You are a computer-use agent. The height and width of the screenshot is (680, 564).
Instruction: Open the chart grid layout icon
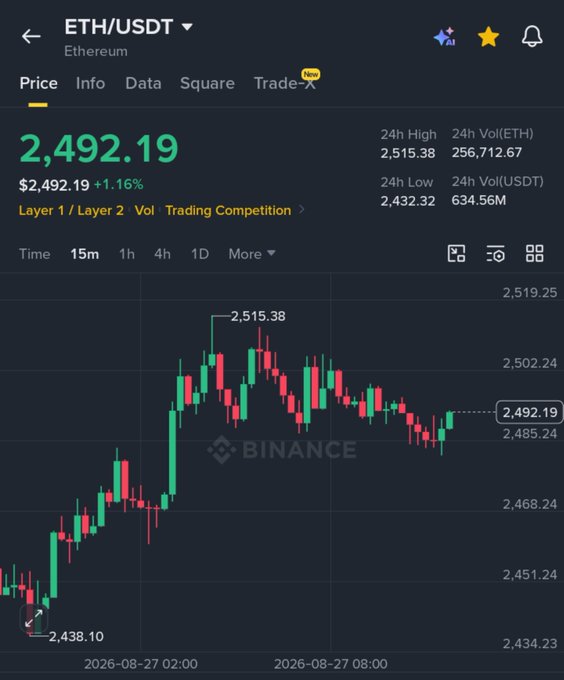point(534,254)
